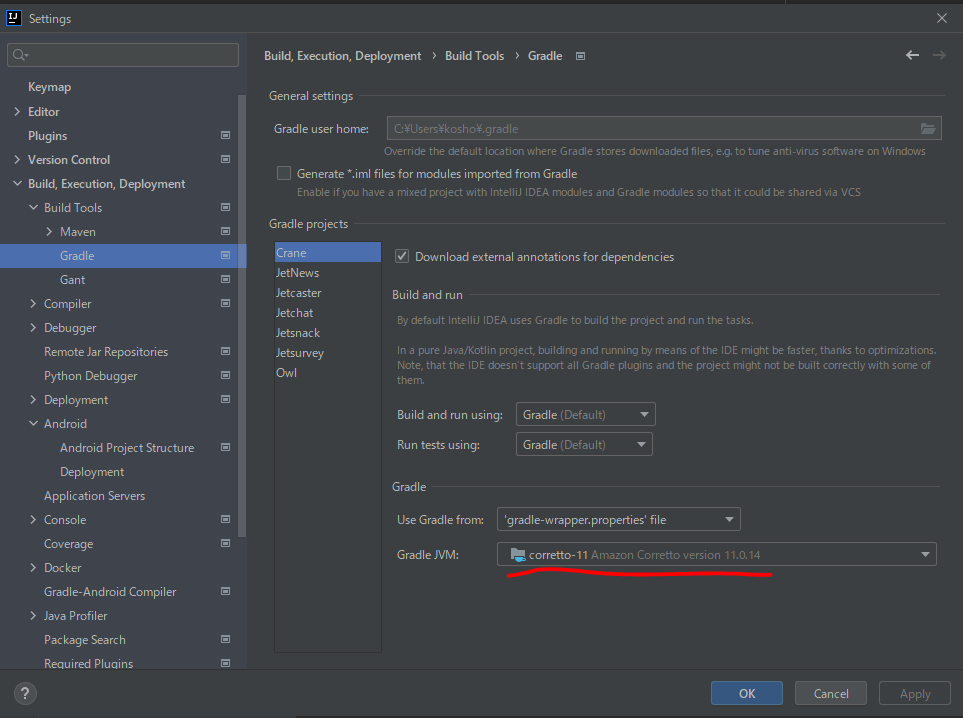963x718 pixels.
Task: Open Build Tools from the breadcrumb
Action: 474,55
